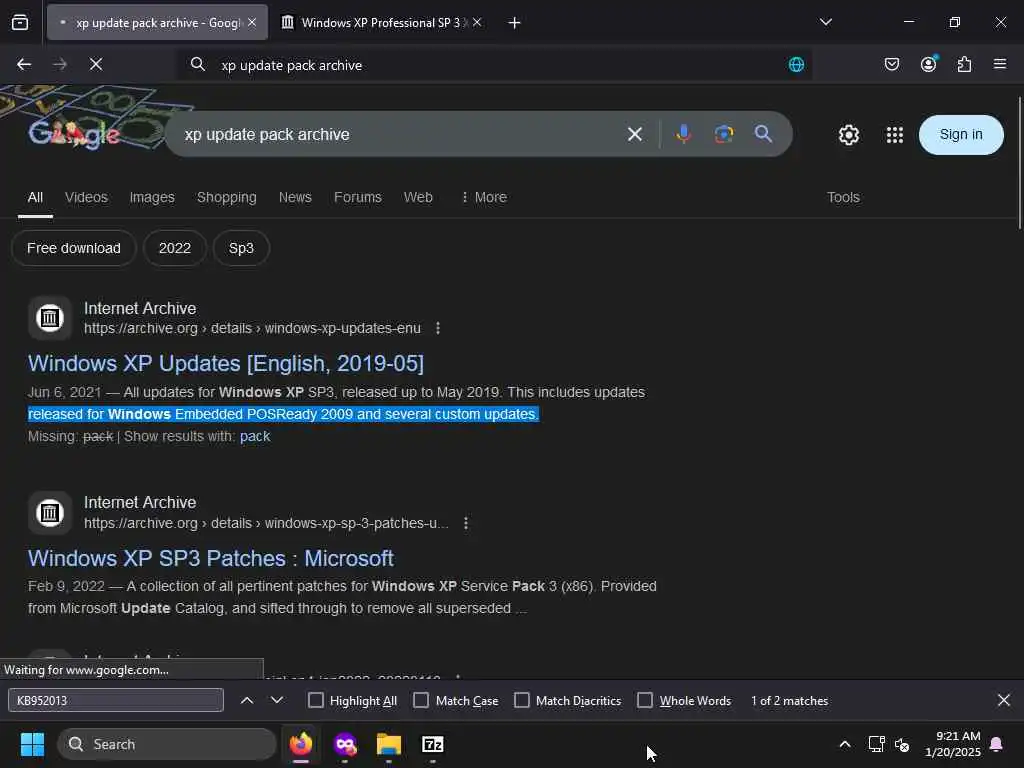Open the purple masked taskbar app icon
Viewport: 1024px width, 768px height.
tap(345, 744)
